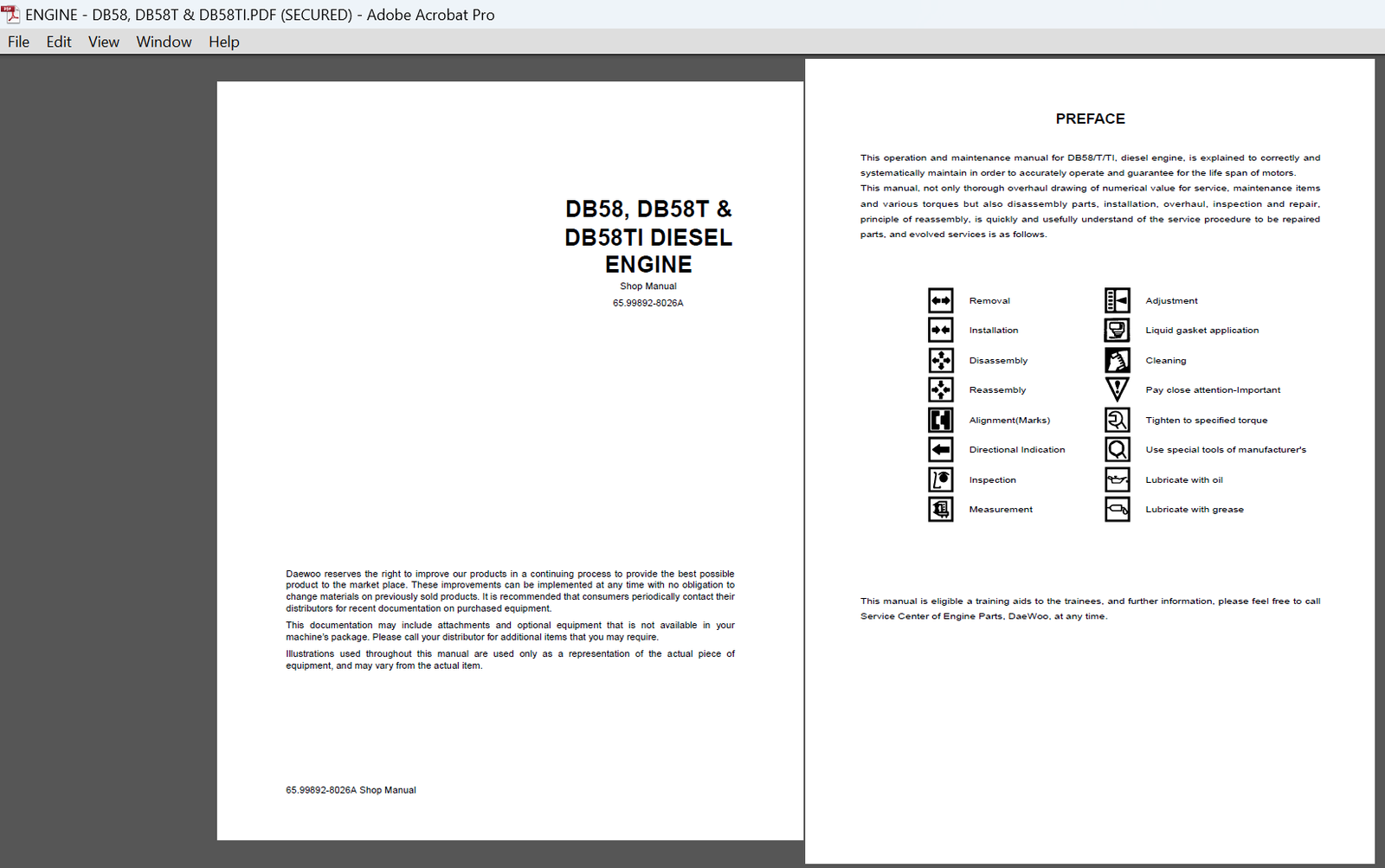Open the View menu
This screenshot has width=1385, height=868.
click(104, 42)
